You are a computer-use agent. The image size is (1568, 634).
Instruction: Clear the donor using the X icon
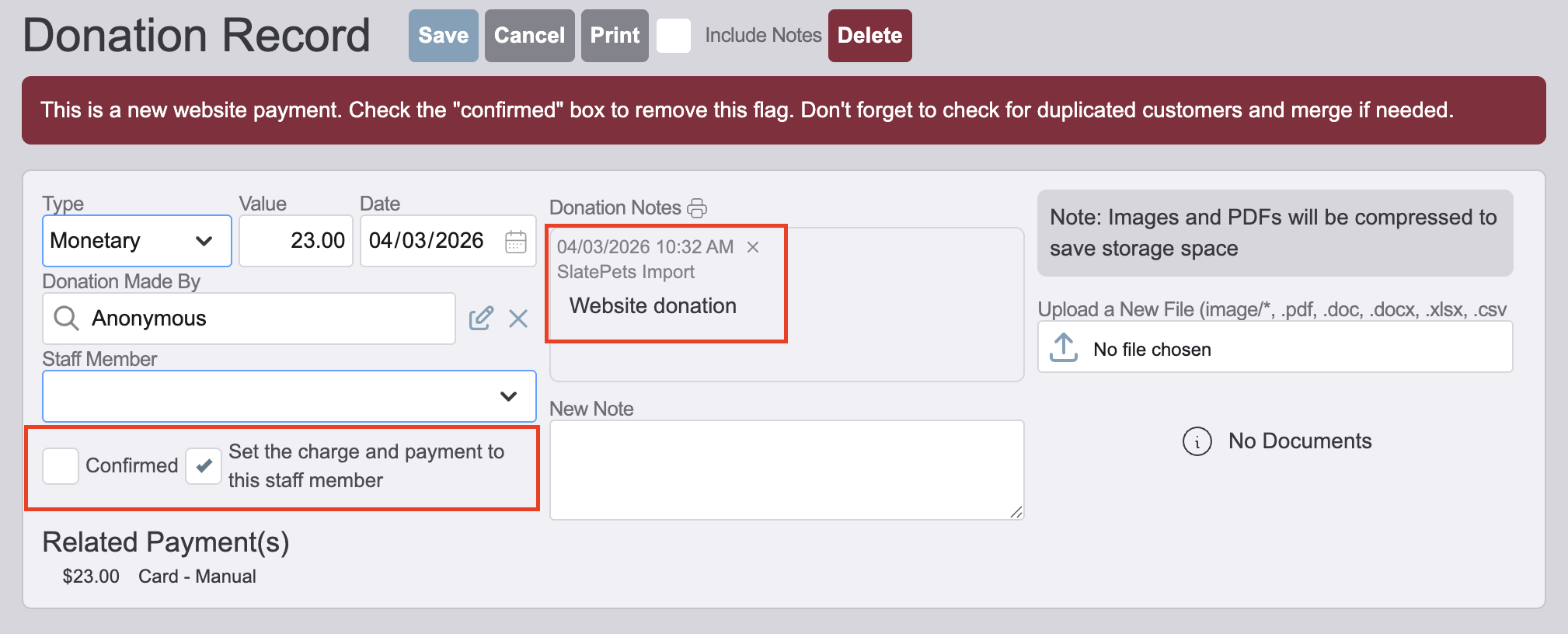[x=518, y=318]
